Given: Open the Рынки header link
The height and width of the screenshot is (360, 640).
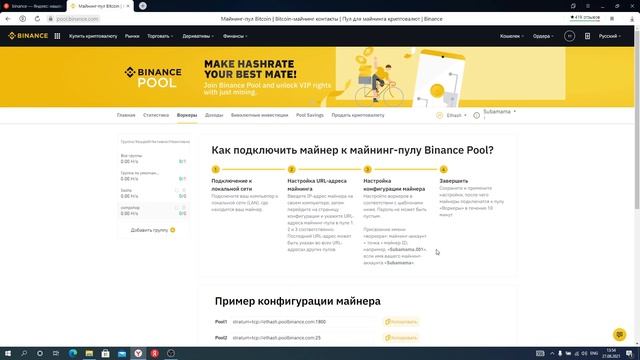Looking at the screenshot, I should [132, 36].
